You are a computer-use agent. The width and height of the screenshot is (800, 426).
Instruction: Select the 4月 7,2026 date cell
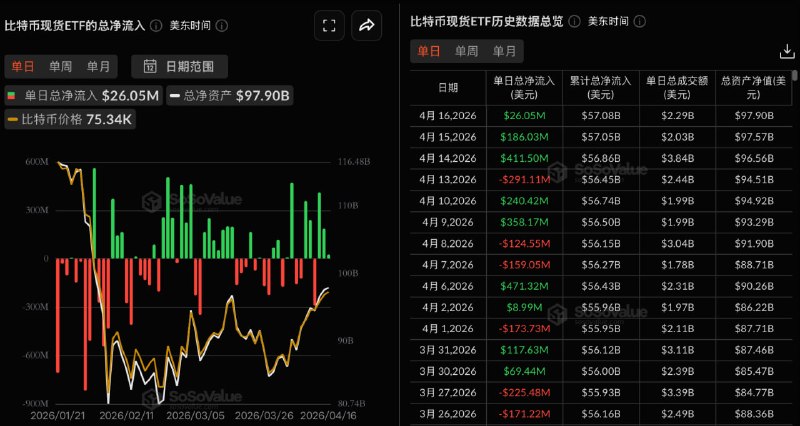pyautogui.click(x=448, y=265)
